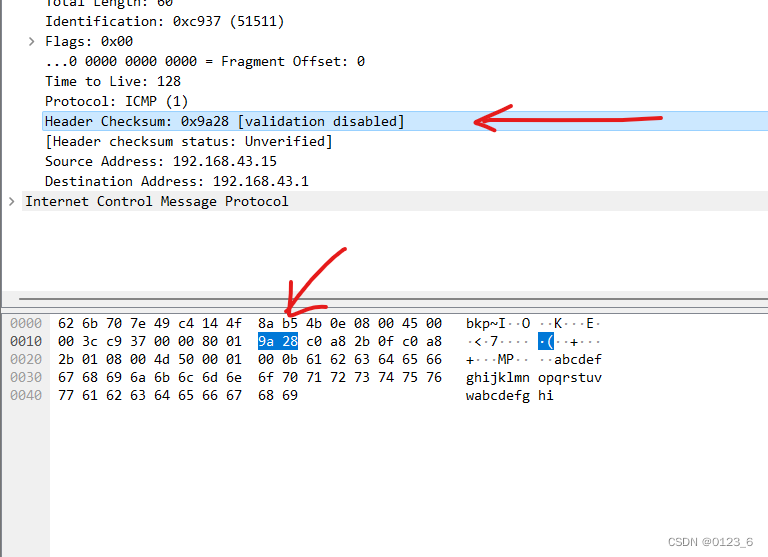Click ASCII text 'bkp~I' in hex pane
The width and height of the screenshot is (768, 557).
(x=486, y=324)
